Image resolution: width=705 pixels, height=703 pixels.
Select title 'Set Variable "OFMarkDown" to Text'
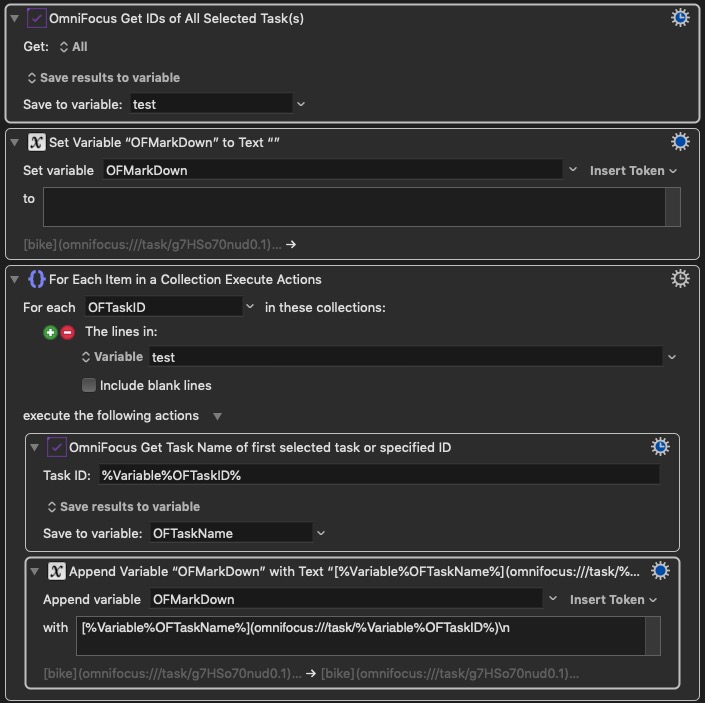(x=164, y=142)
